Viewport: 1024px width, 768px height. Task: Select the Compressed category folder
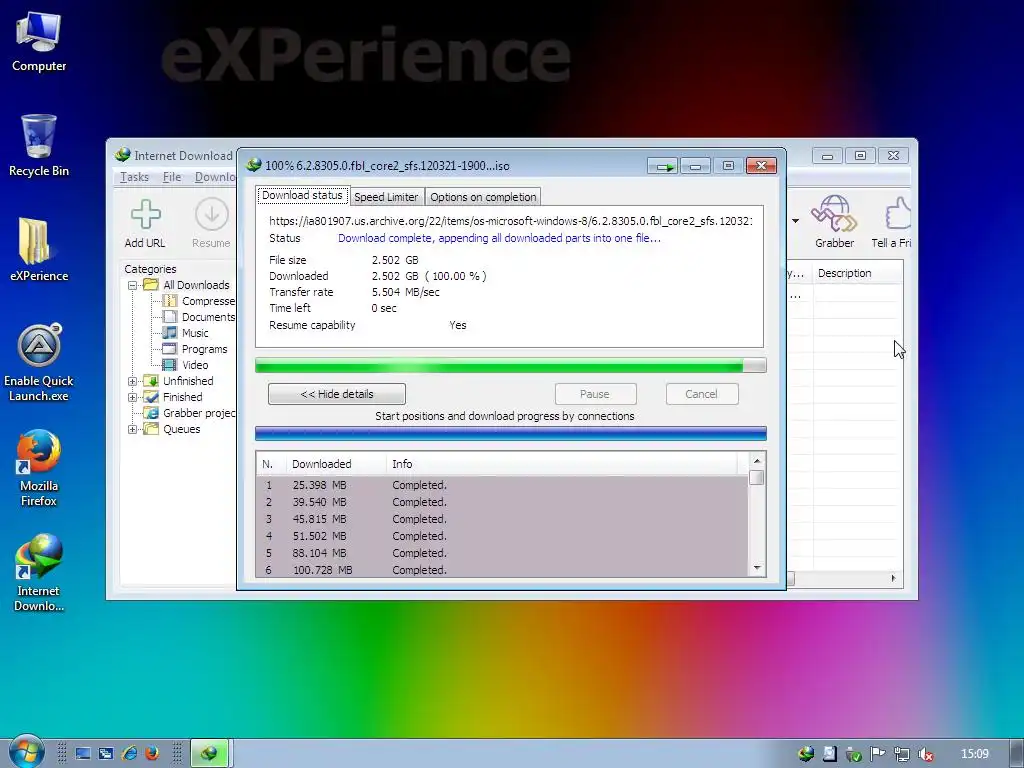tap(199, 301)
